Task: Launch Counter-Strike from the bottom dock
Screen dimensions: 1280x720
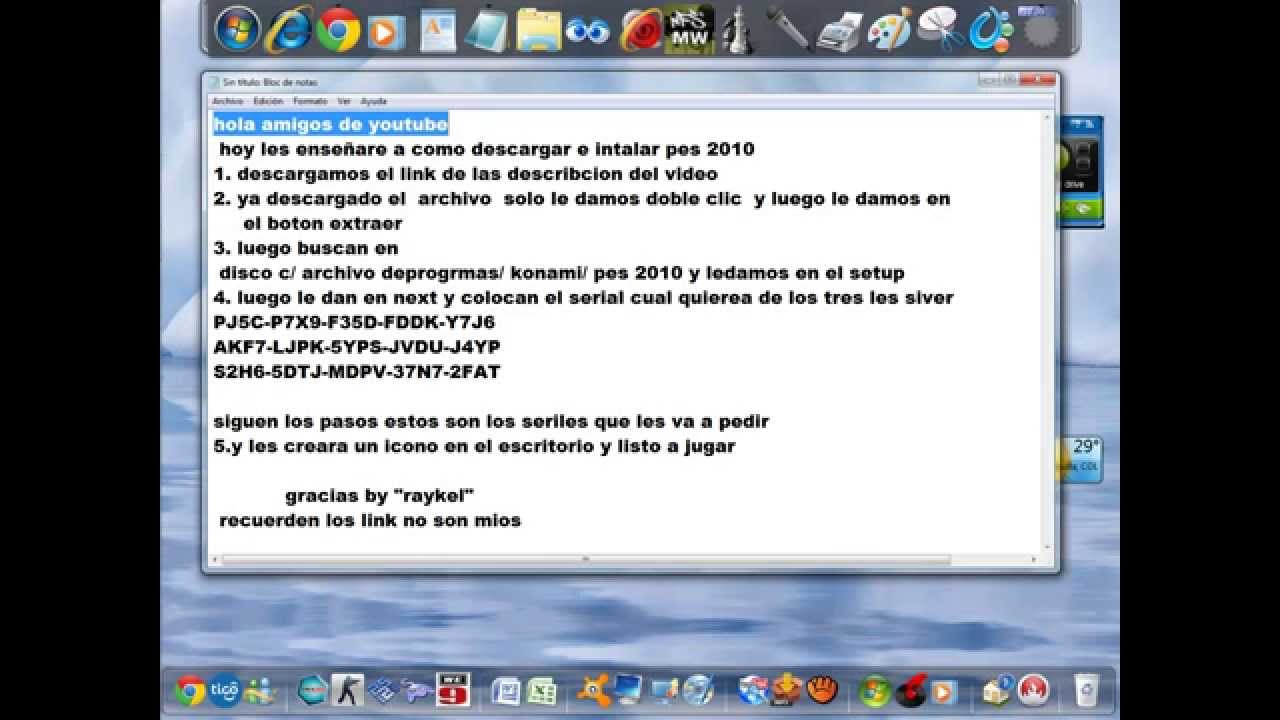Action: (347, 690)
